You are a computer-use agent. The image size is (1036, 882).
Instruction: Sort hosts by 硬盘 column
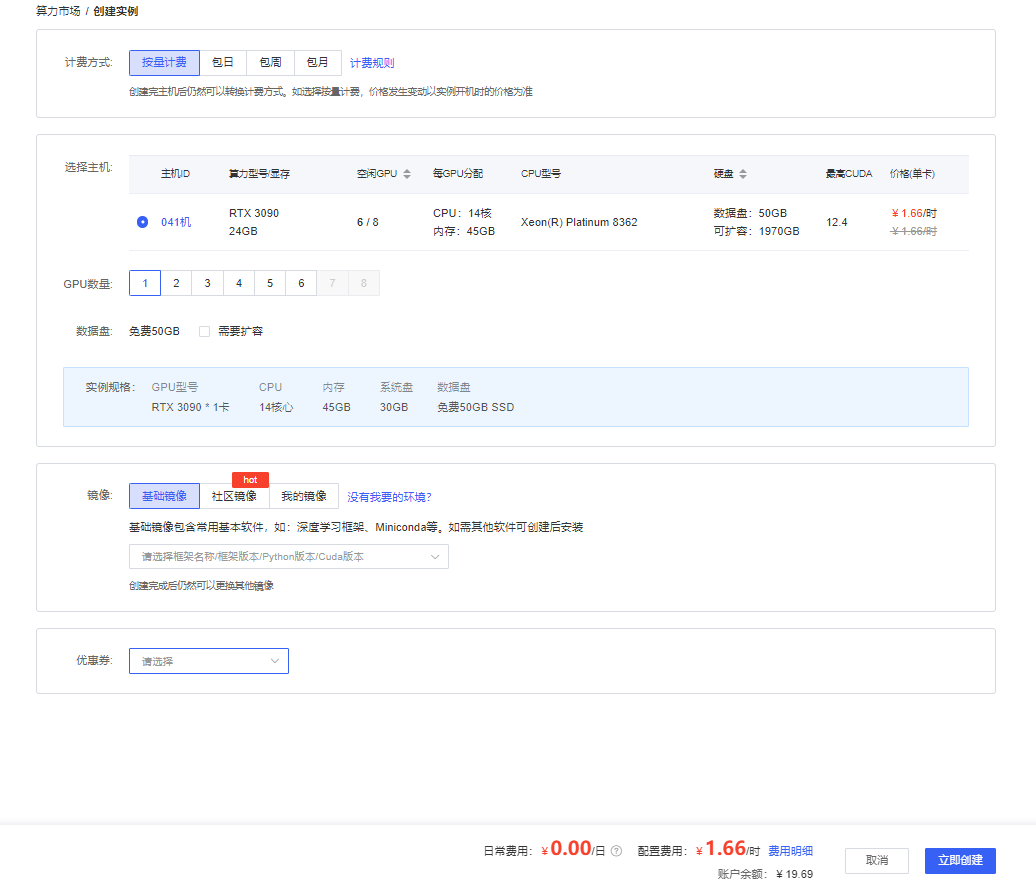743,174
